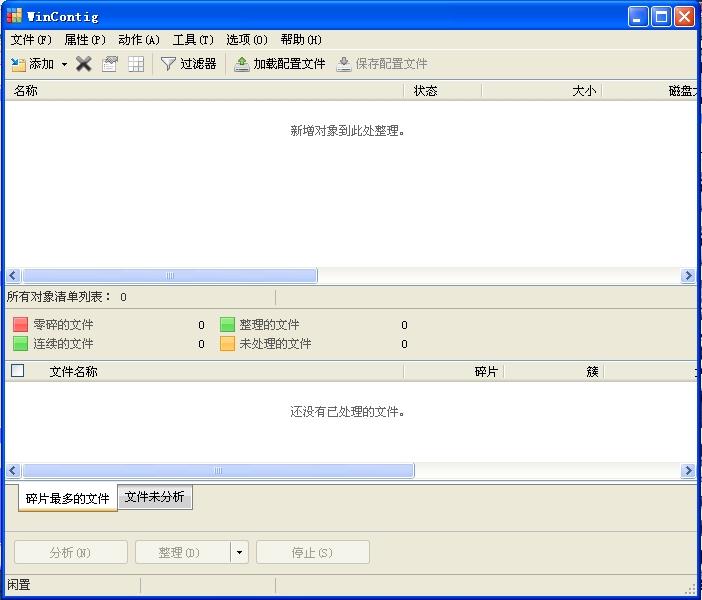Switch to the 碎片最多的文件 tab
The width and height of the screenshot is (702, 600).
point(68,498)
